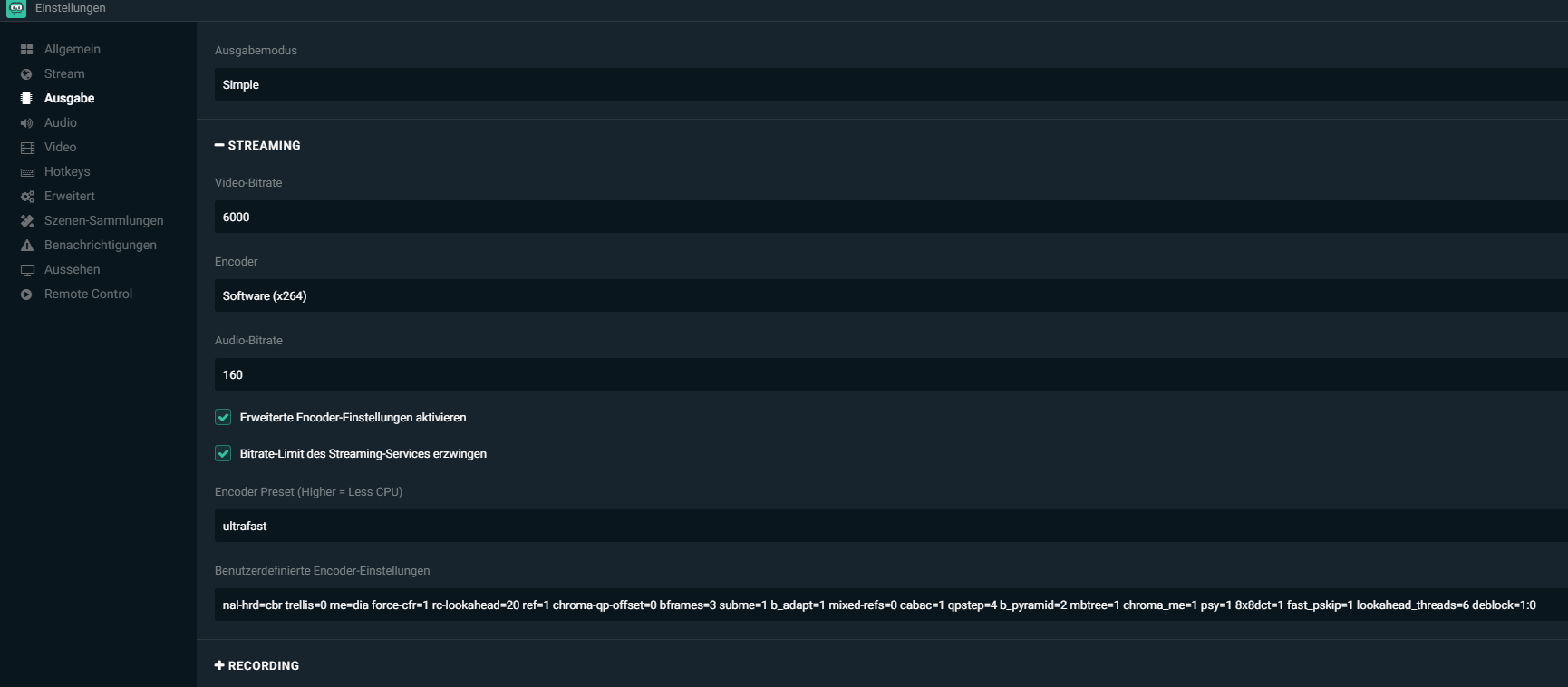
Task: Open the Encoder Preset dropdown showing ultrafast
Action: [891, 526]
